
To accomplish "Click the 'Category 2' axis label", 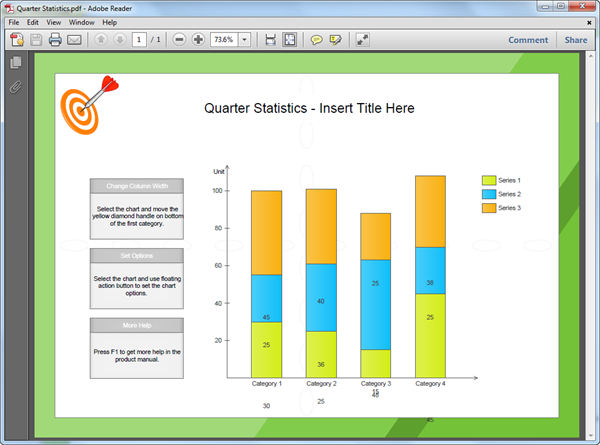I will point(321,383).
